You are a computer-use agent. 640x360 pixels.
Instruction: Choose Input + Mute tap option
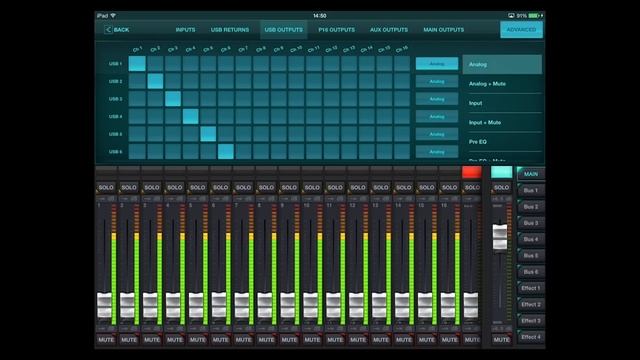coord(502,122)
